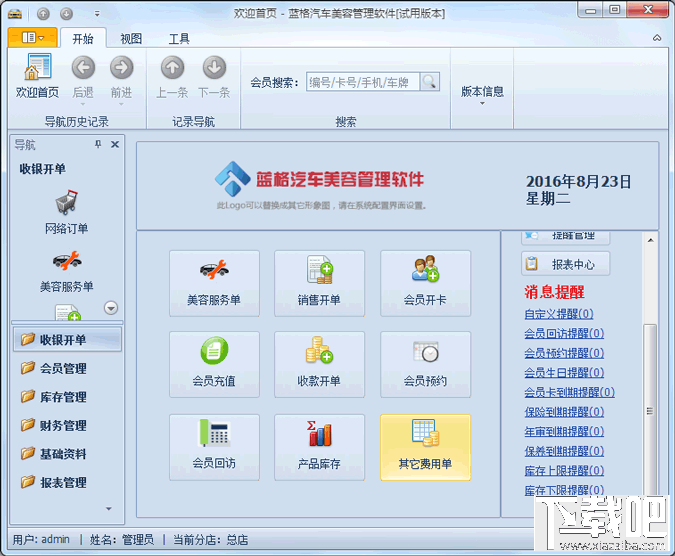The image size is (675, 556).
Task: Click the reminder panel scroll-up arrow
Action: 650,240
